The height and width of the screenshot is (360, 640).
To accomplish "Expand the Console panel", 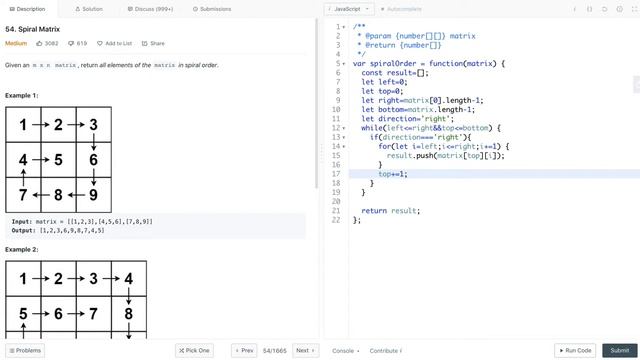I will (x=345, y=351).
